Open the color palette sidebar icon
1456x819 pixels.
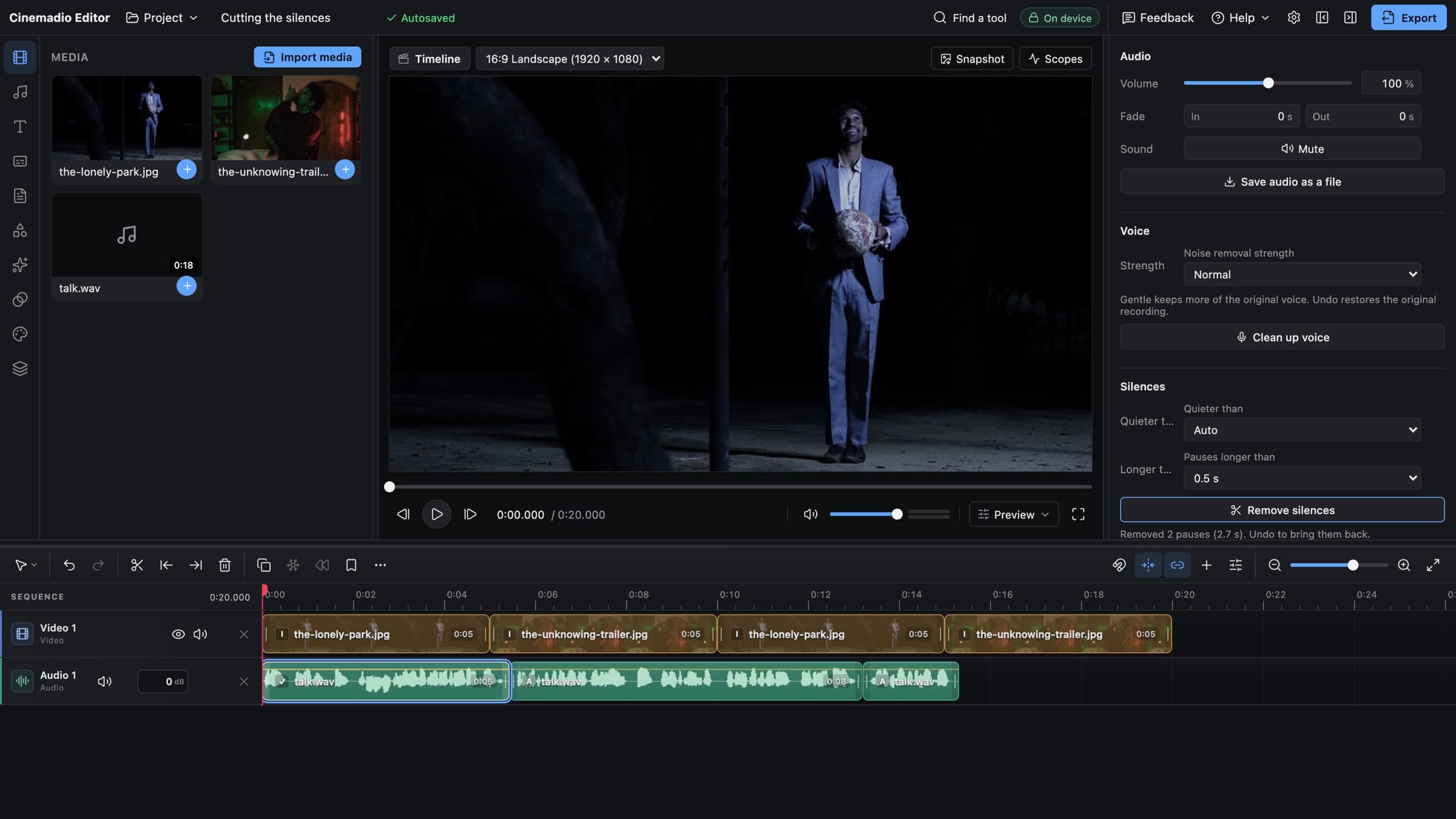[x=20, y=334]
